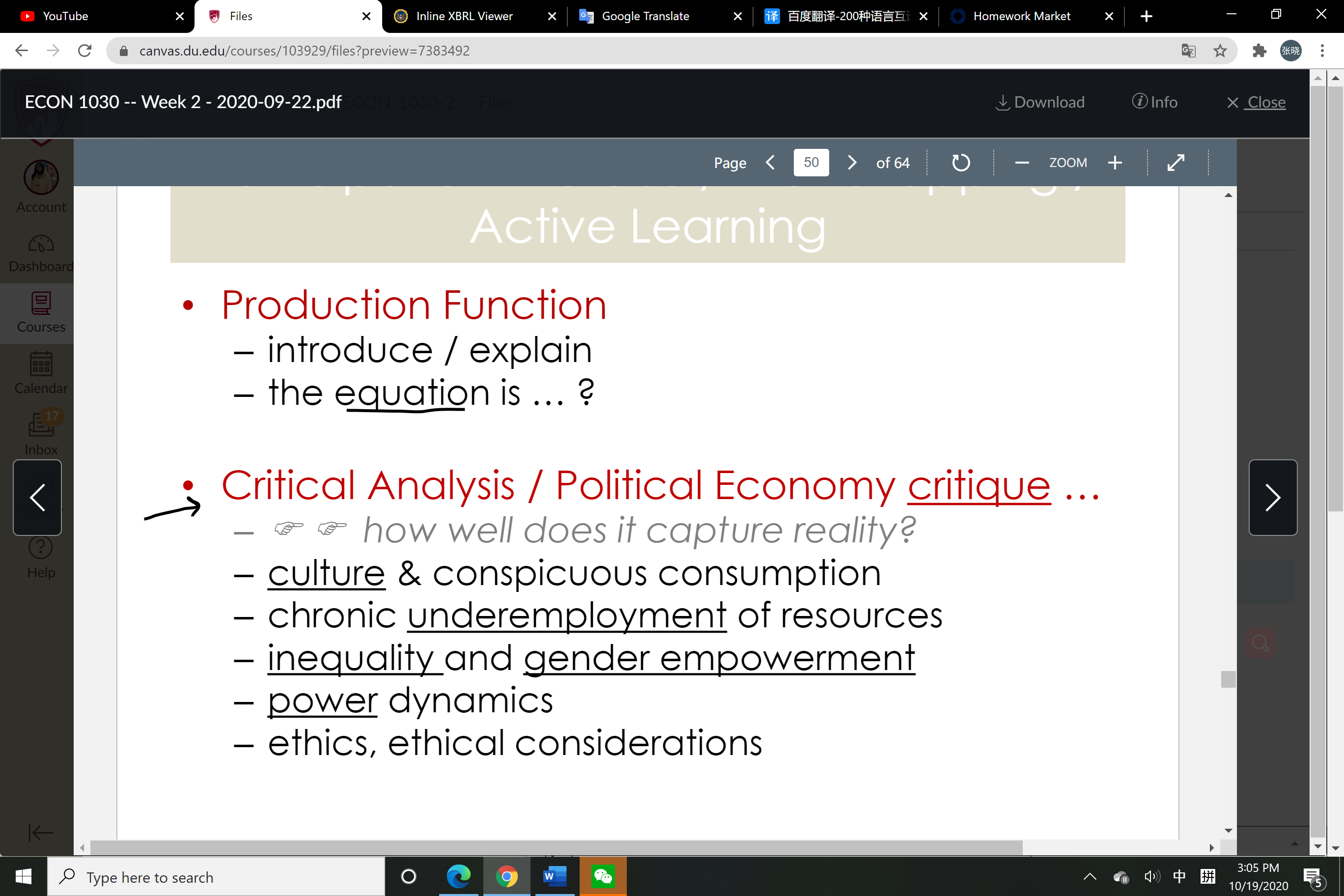Go back in browser history
The height and width of the screenshot is (896, 1344).
point(22,51)
